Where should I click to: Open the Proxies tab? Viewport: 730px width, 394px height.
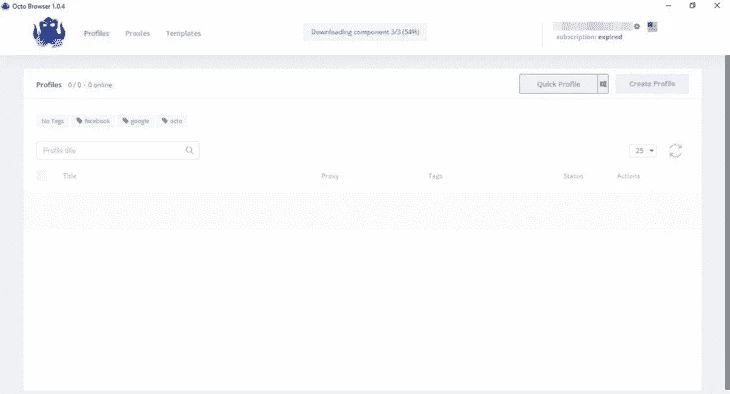tap(137, 34)
